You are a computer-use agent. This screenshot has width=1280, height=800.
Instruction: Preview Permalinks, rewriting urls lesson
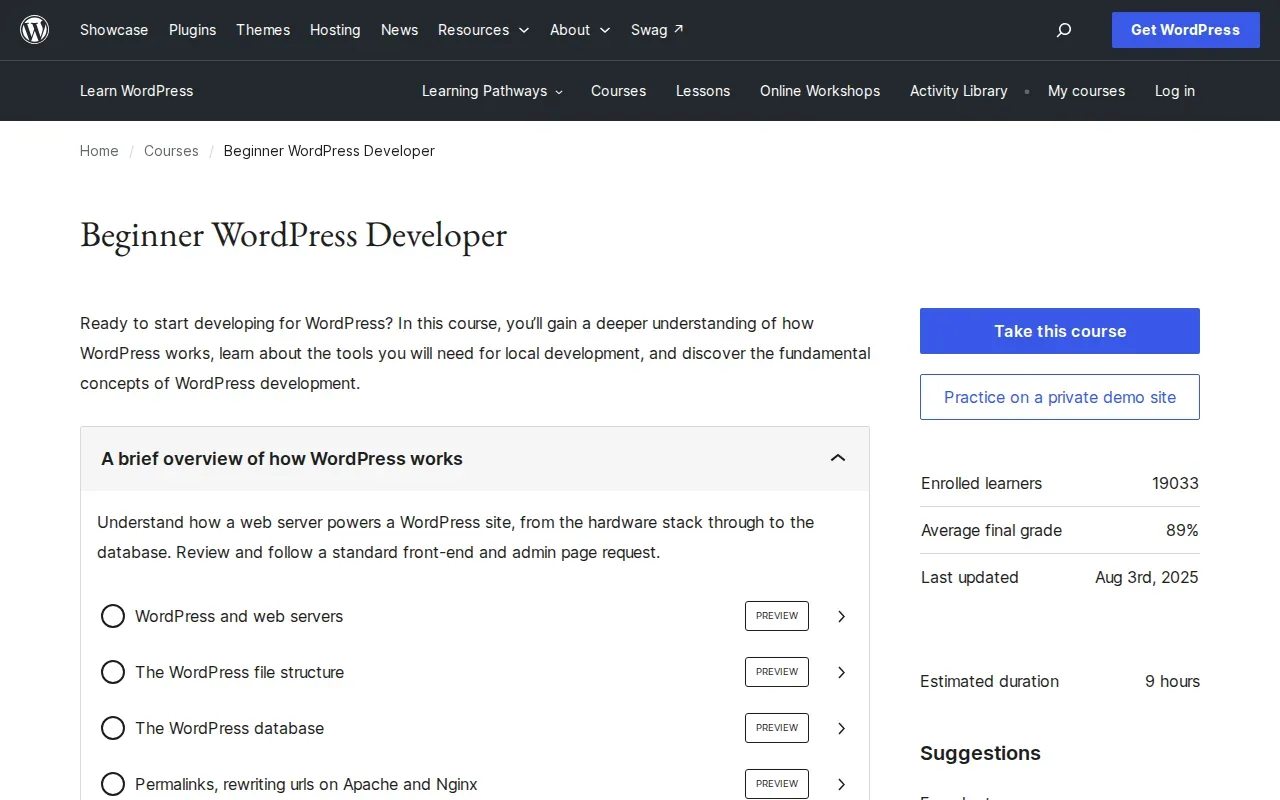pos(777,784)
